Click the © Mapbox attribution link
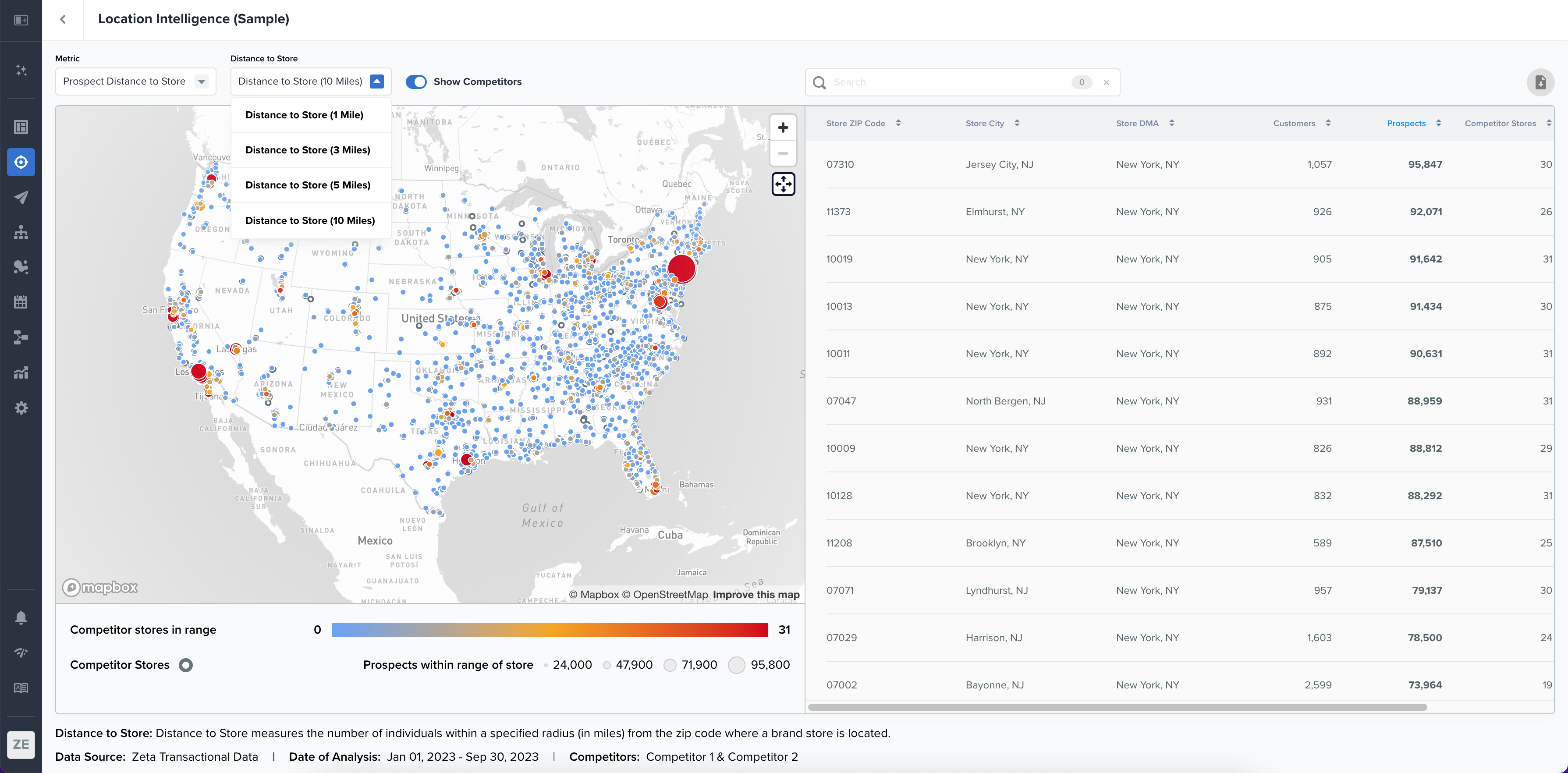 point(593,595)
